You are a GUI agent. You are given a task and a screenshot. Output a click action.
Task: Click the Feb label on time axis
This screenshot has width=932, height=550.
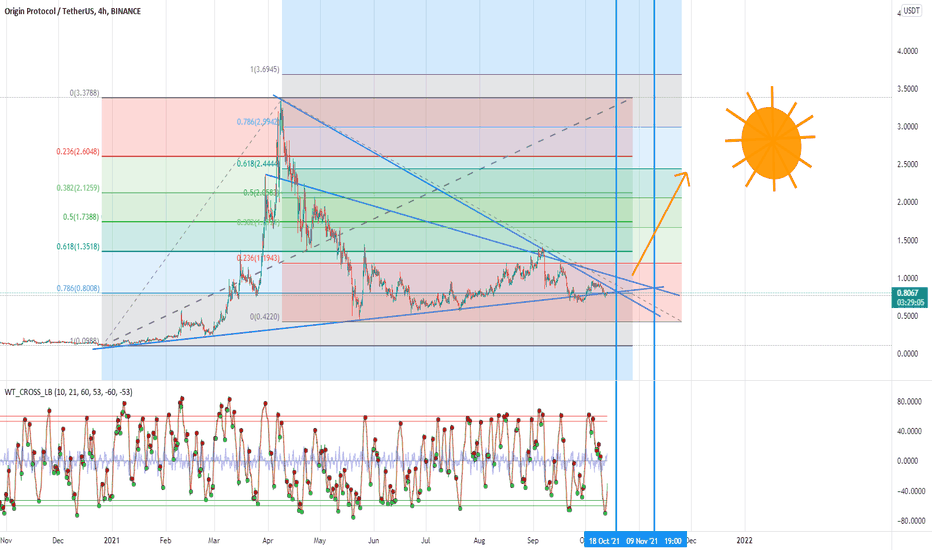coord(165,540)
